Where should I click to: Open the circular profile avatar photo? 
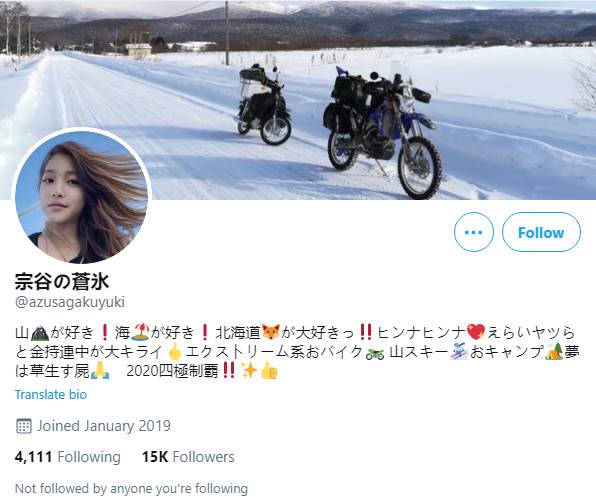click(x=81, y=197)
